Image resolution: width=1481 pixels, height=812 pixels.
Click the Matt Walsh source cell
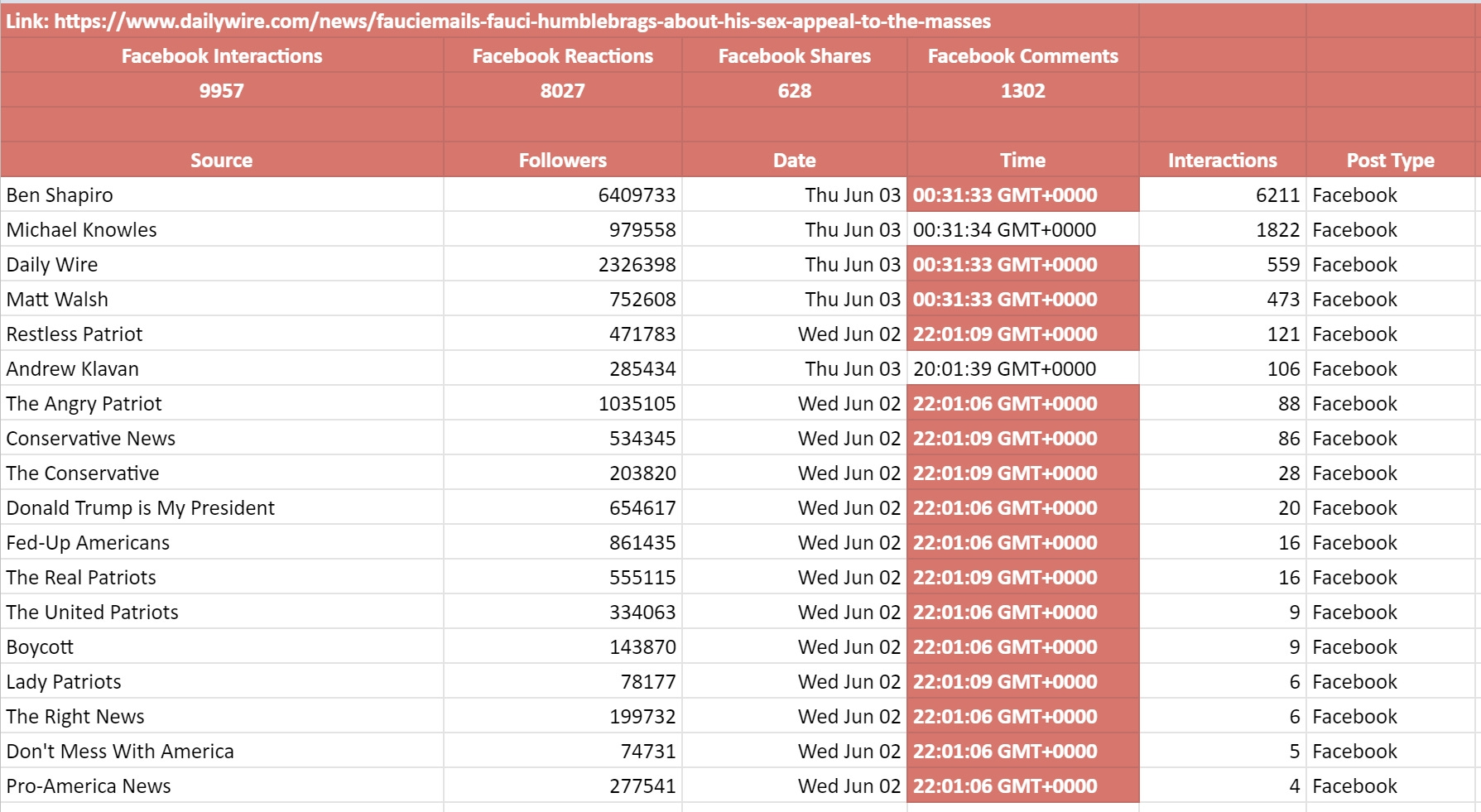(222, 299)
